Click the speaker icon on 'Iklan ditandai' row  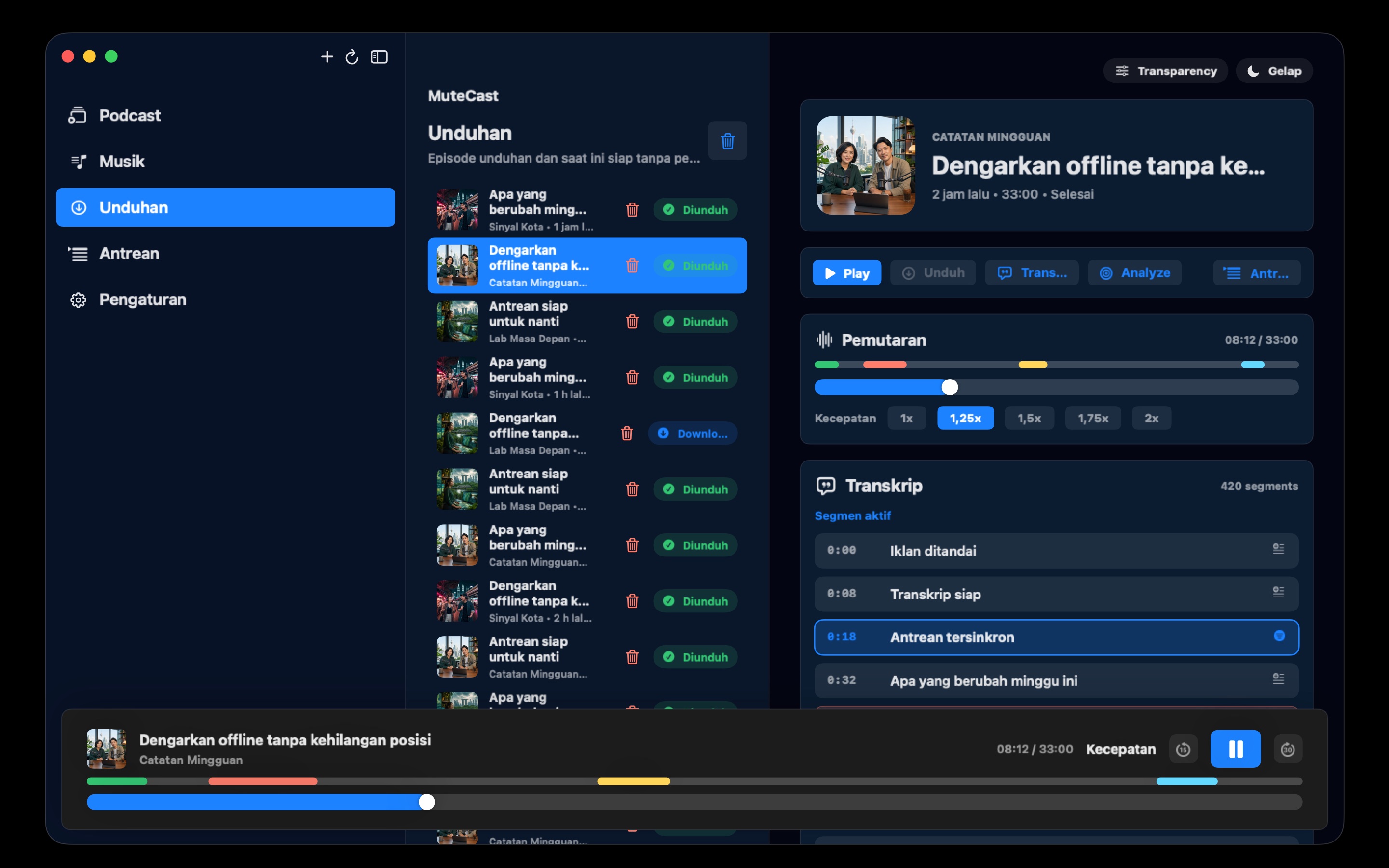pyautogui.click(x=1278, y=549)
